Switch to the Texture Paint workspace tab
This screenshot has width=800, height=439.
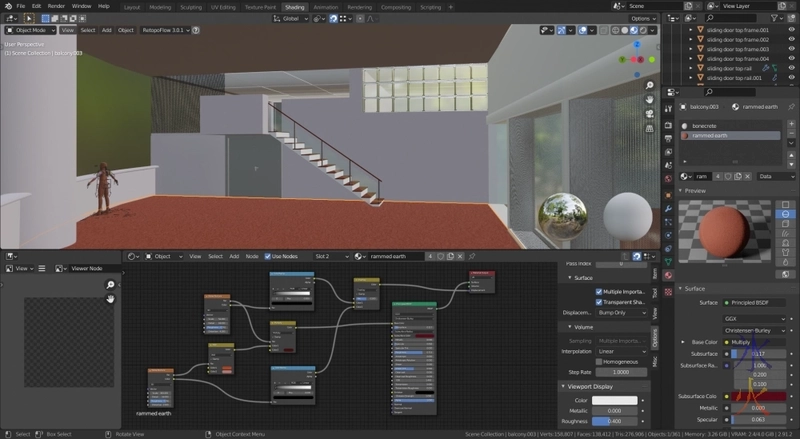(x=259, y=6)
